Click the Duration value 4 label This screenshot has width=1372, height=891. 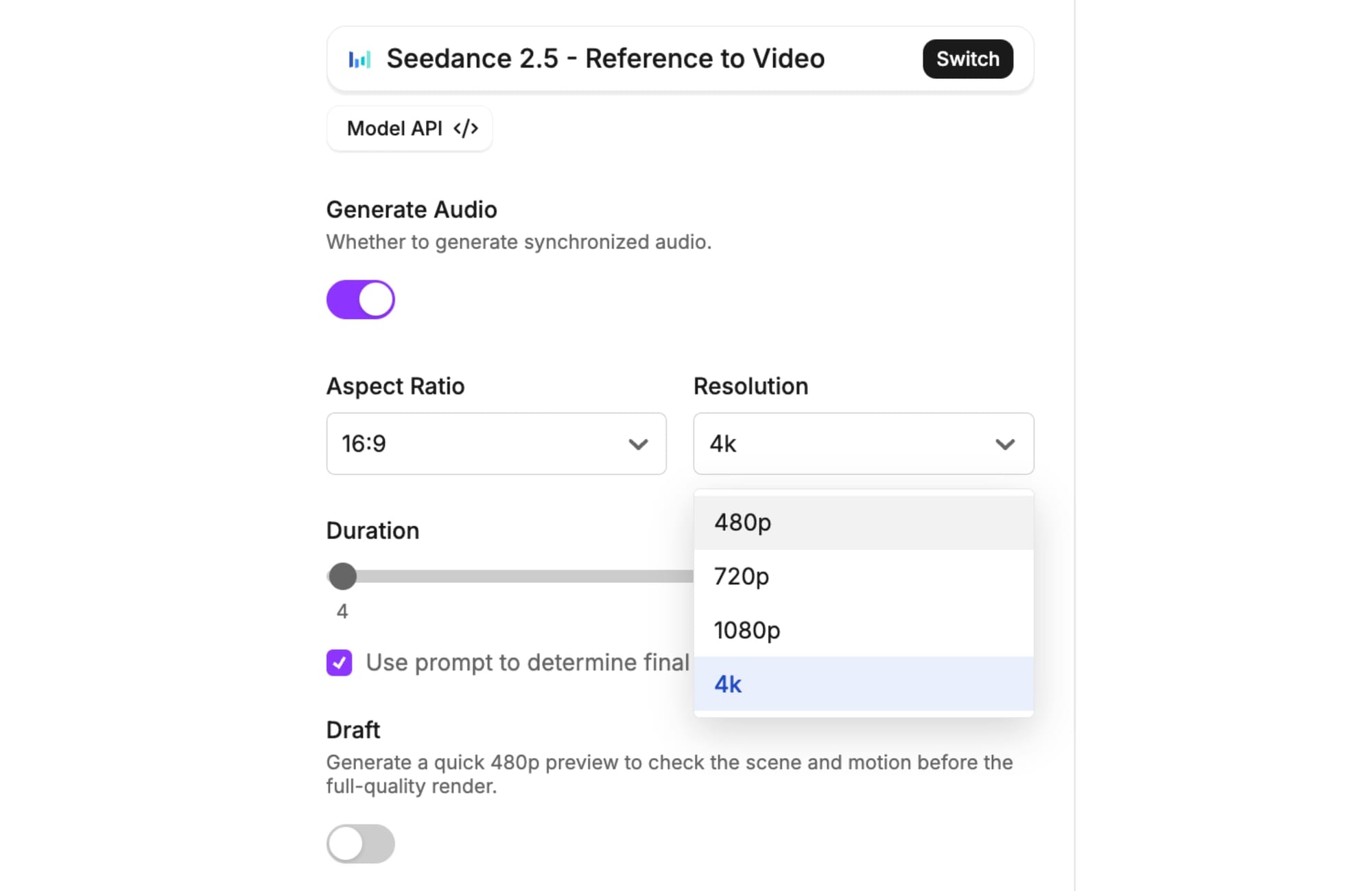[342, 611]
